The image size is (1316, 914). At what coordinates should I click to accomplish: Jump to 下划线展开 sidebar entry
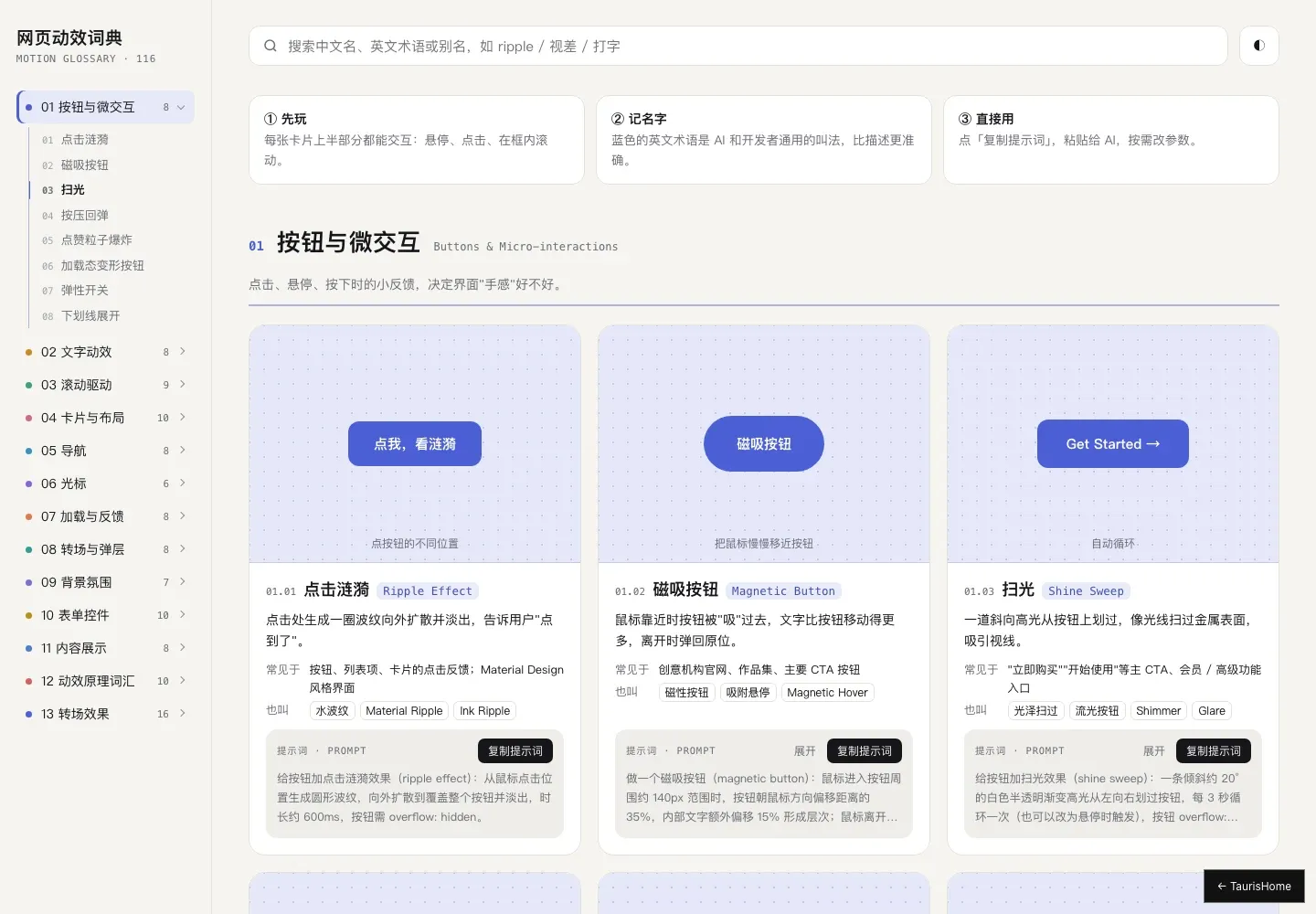pos(111,316)
